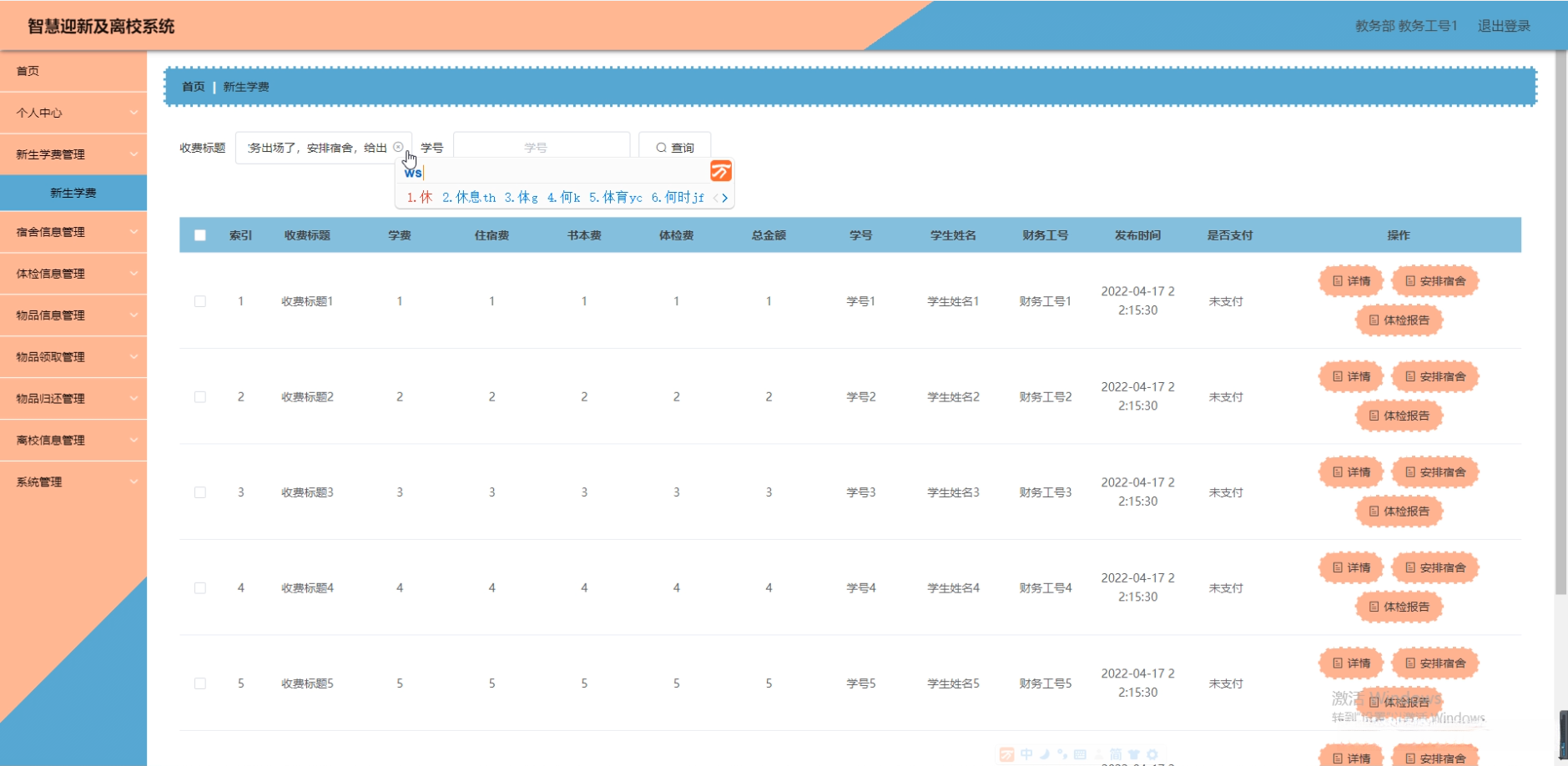
Task: Click 安排宿舍 for 收费标题2 row
Action: [x=1435, y=376]
